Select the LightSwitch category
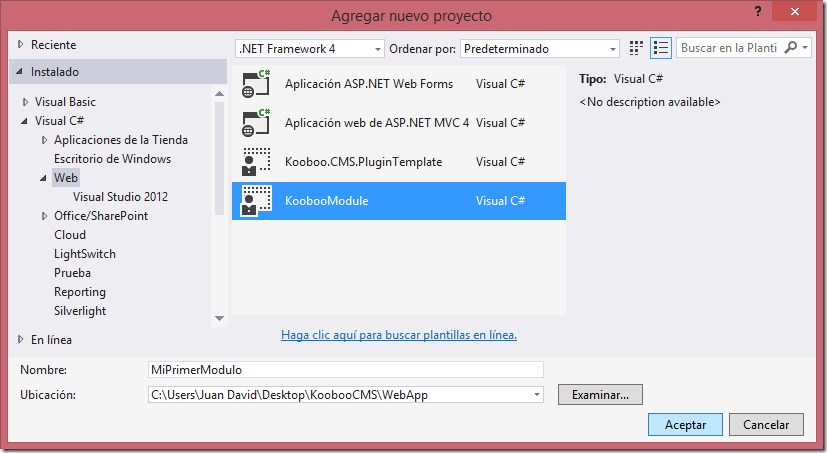 [84, 254]
